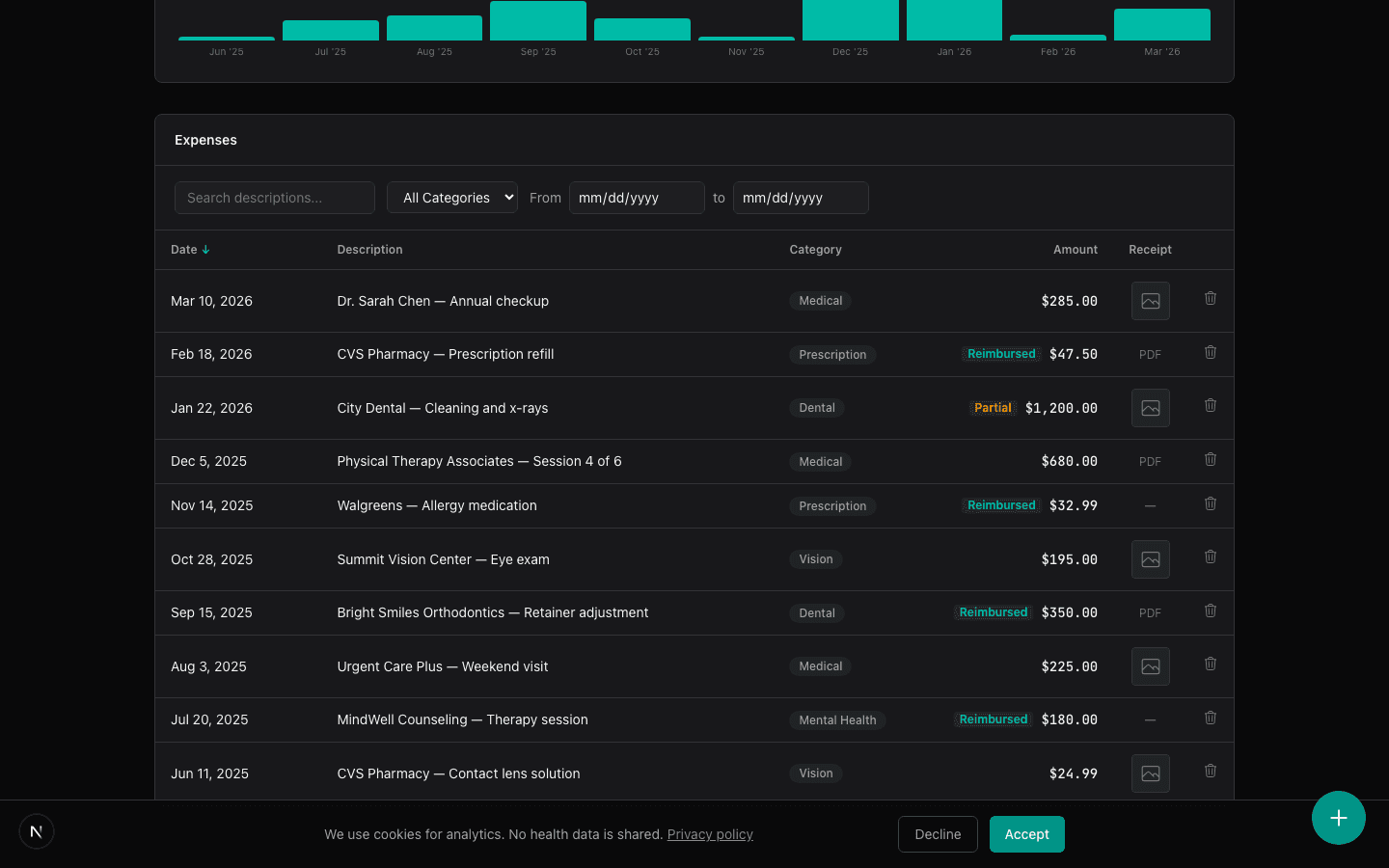Select the Mar '26 bar in the monthly chart
Image resolution: width=1389 pixels, height=868 pixels.
pos(1161,24)
